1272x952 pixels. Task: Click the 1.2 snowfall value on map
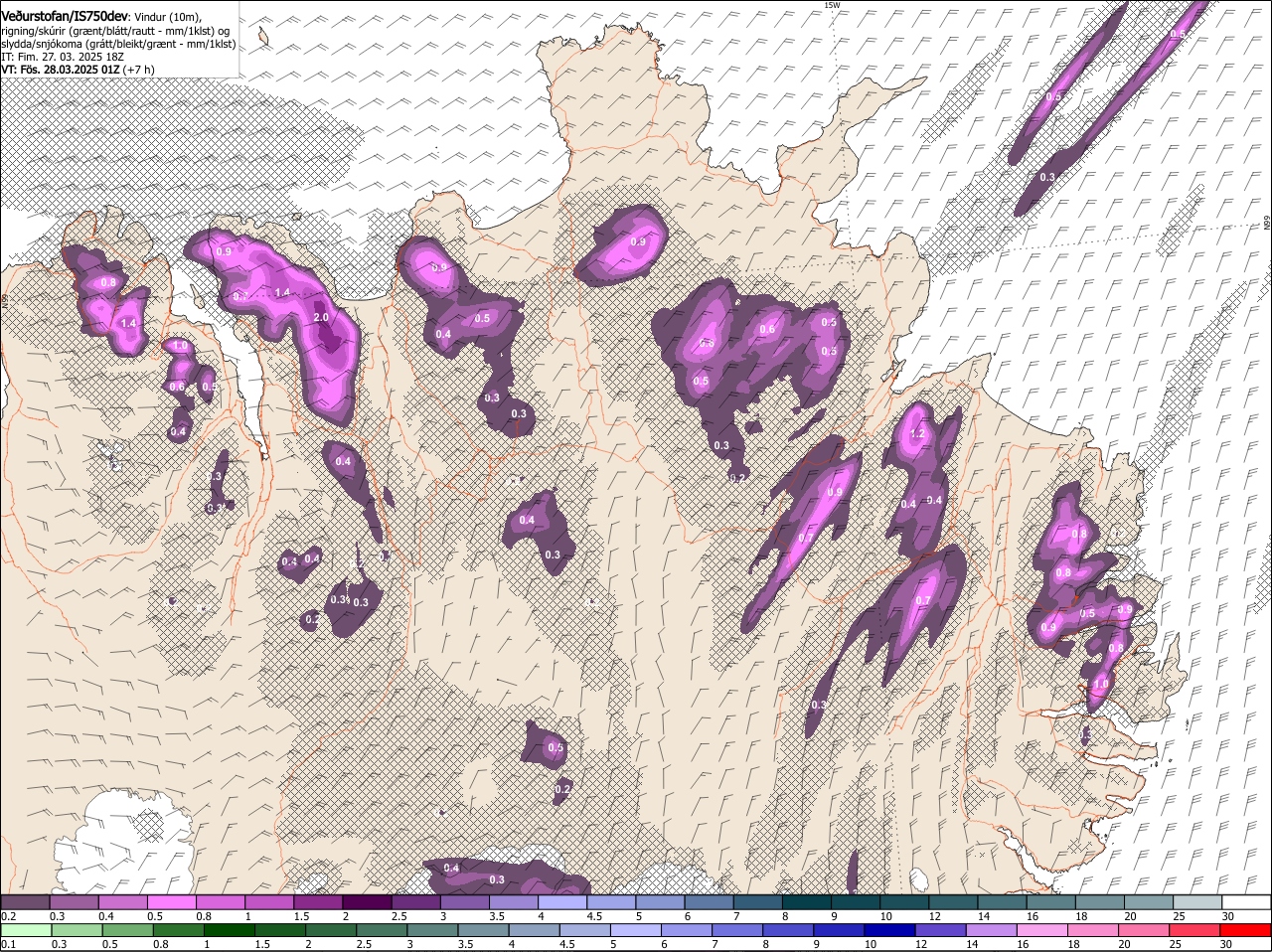917,434
